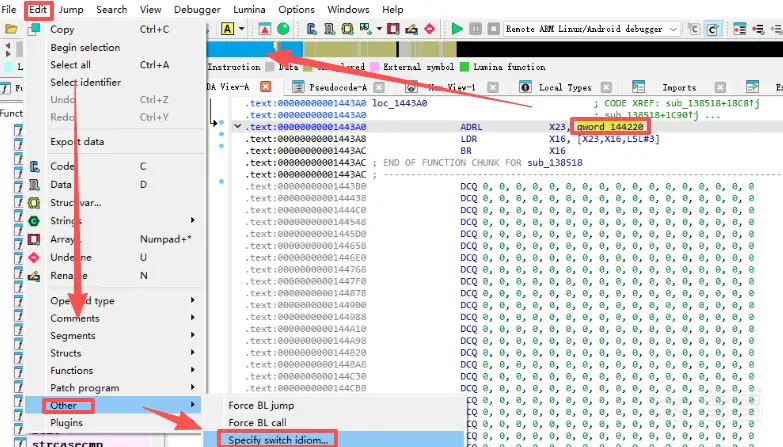The height and width of the screenshot is (447, 783).
Task: Open the Other submenu
Action: coord(113,405)
